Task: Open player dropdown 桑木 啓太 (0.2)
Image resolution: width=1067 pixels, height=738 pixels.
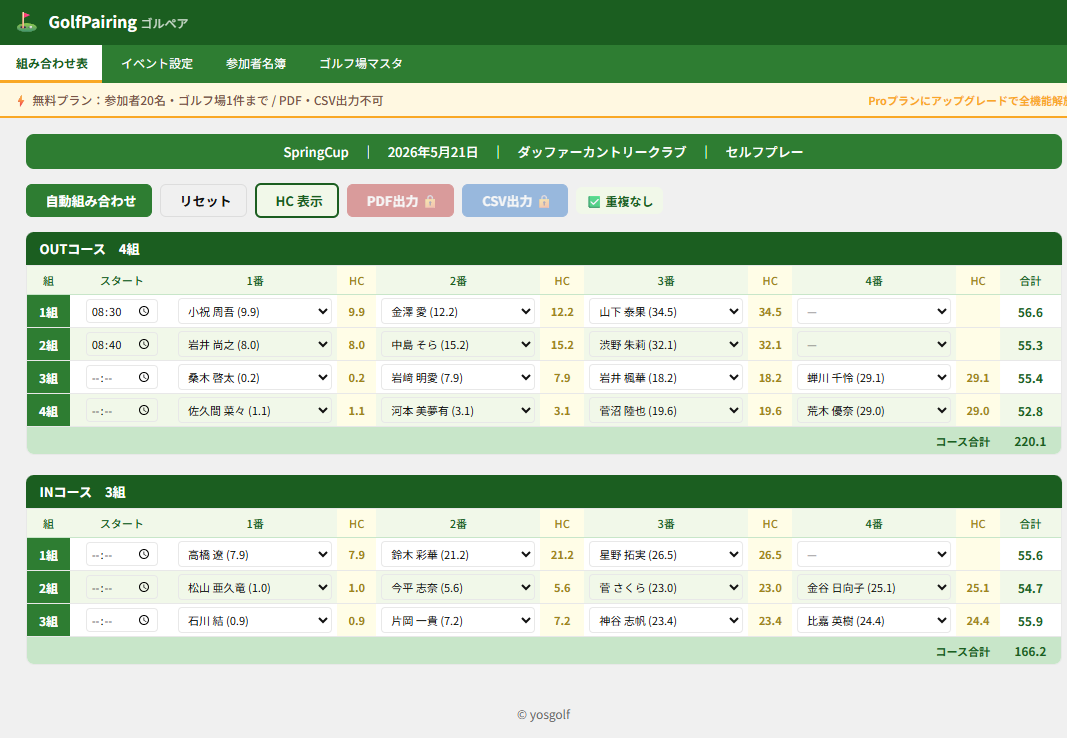Action: (x=255, y=378)
